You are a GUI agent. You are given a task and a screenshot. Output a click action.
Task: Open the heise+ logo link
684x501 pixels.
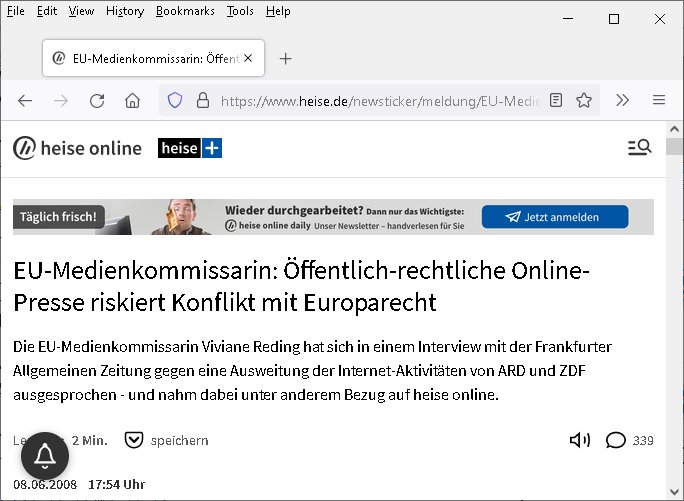point(190,148)
